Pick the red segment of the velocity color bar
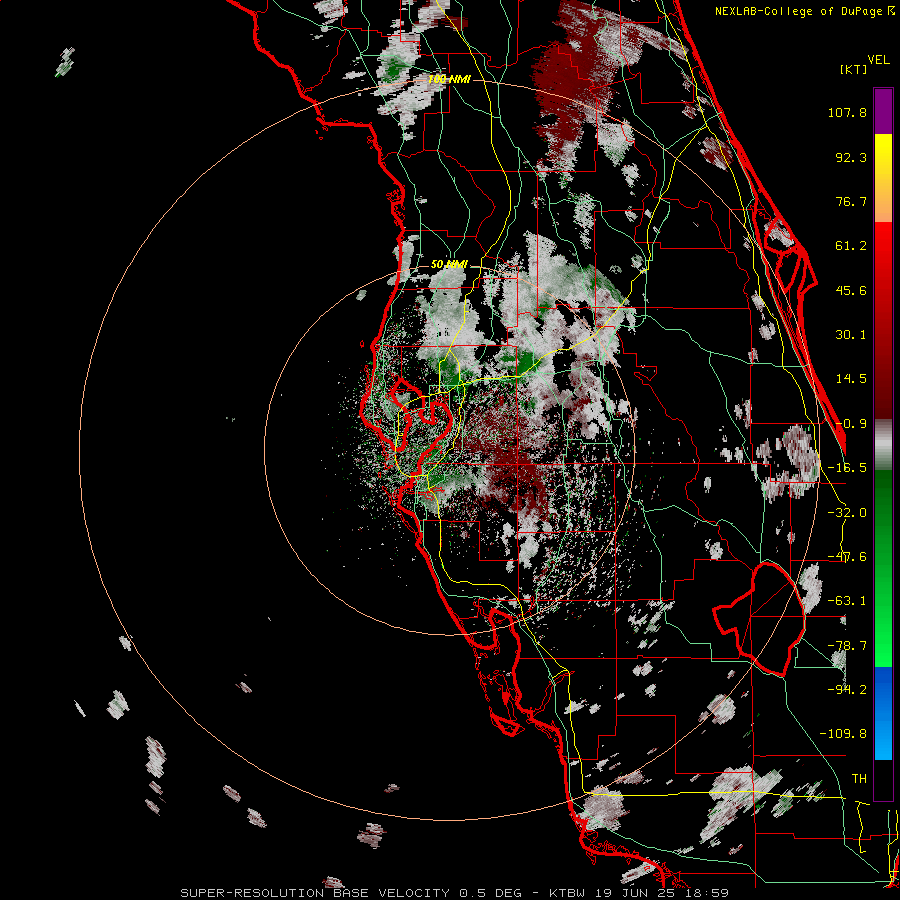The width and height of the screenshot is (900, 900). [883, 320]
